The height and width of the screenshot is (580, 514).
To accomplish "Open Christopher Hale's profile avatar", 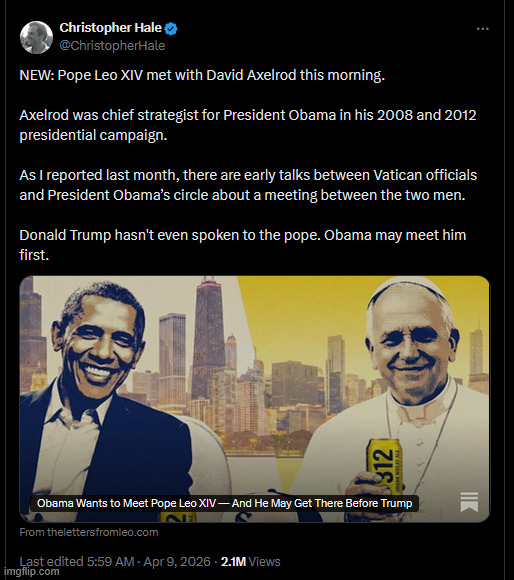I will (36, 37).
